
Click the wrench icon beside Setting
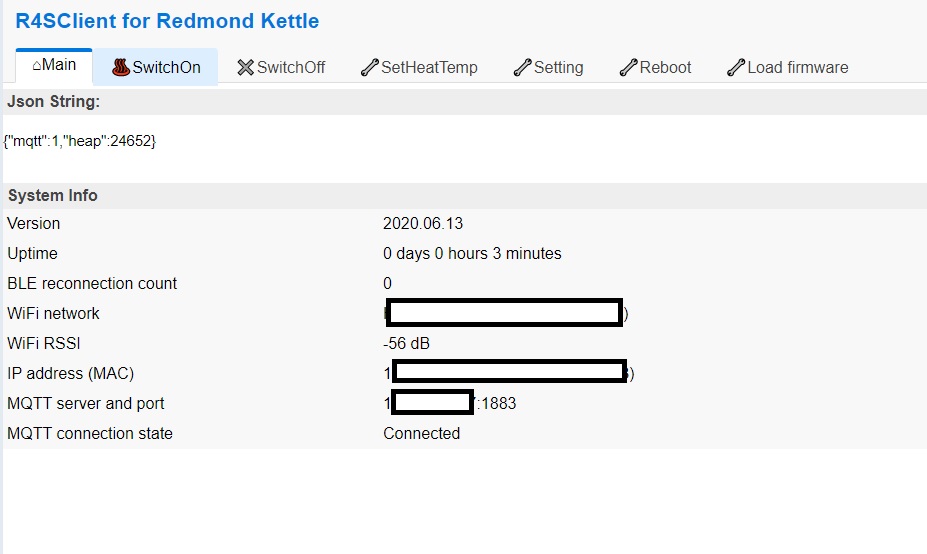coord(522,68)
